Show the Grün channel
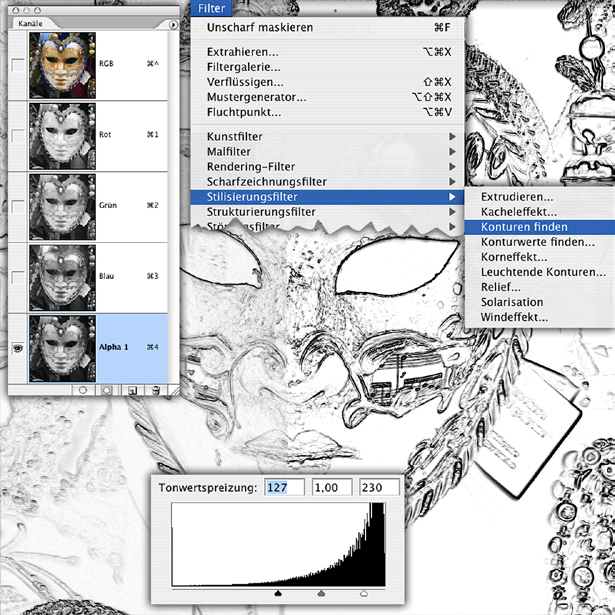Image resolution: width=615 pixels, height=615 pixels. pyautogui.click(x=18, y=207)
